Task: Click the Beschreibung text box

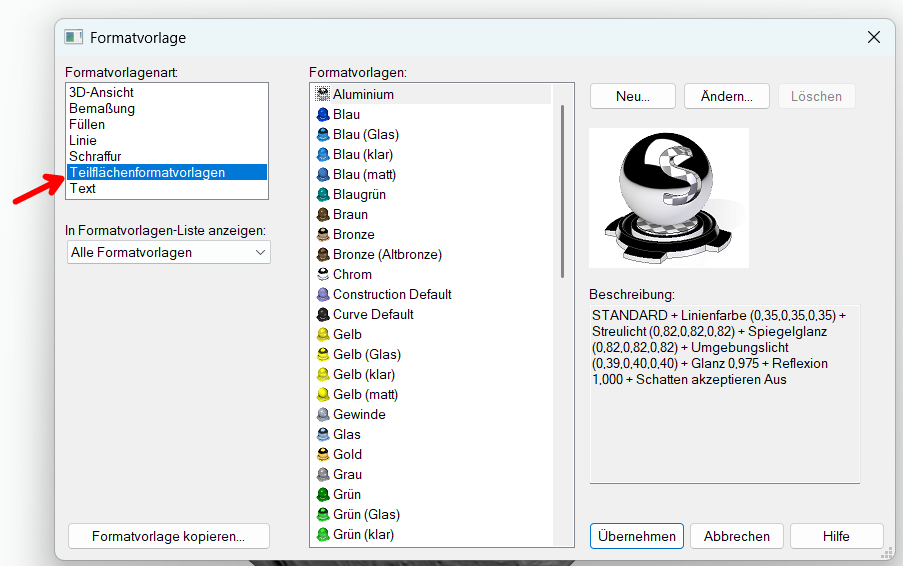Action: (724, 394)
